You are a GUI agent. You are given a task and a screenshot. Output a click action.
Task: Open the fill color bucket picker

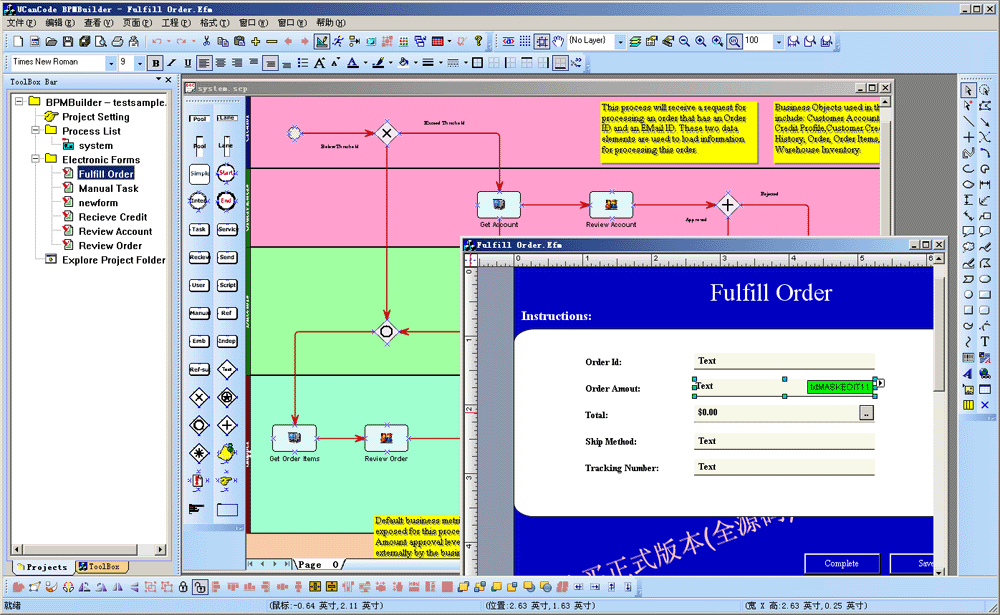coord(403,63)
